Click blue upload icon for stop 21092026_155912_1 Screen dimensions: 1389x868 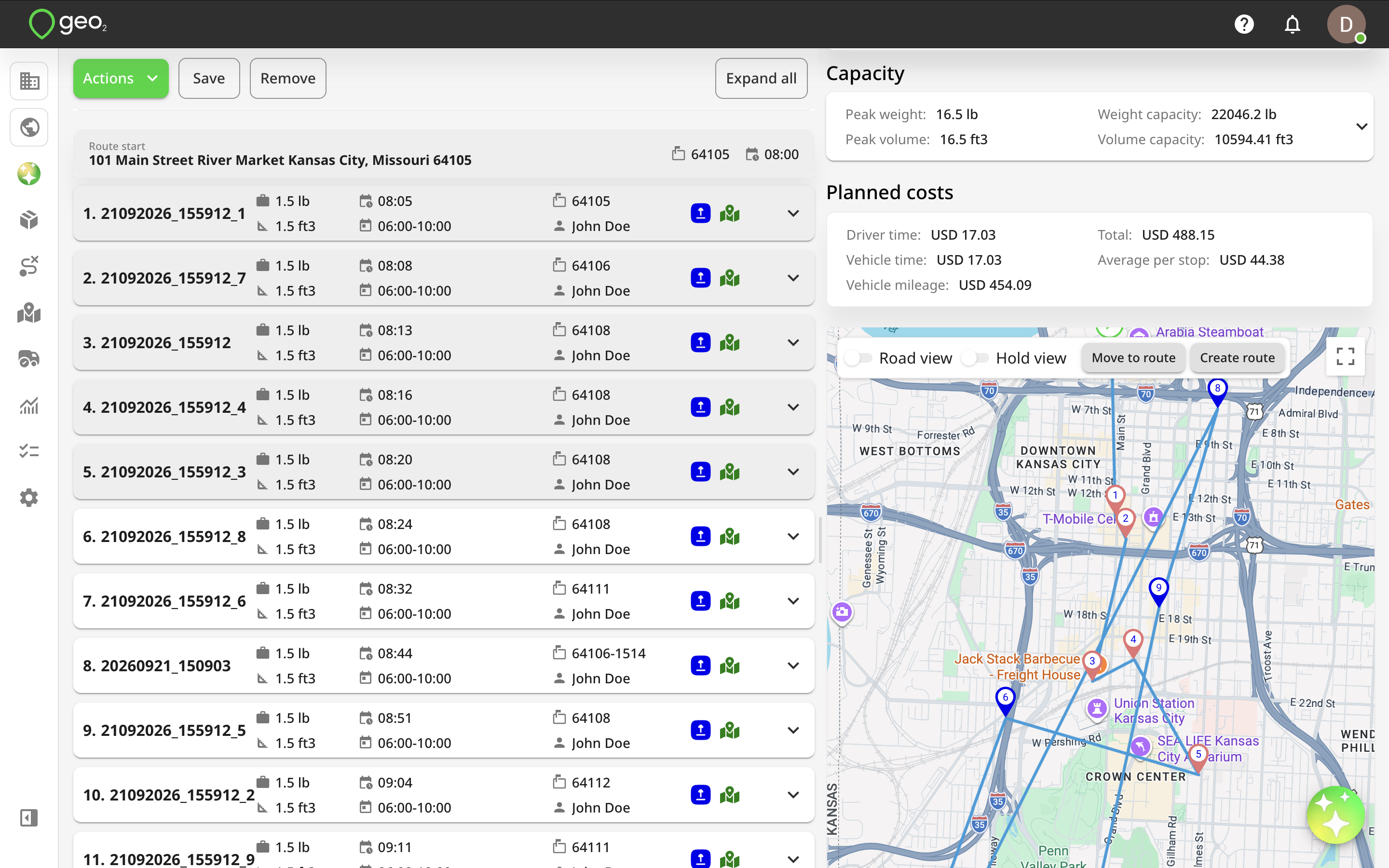[x=700, y=213]
